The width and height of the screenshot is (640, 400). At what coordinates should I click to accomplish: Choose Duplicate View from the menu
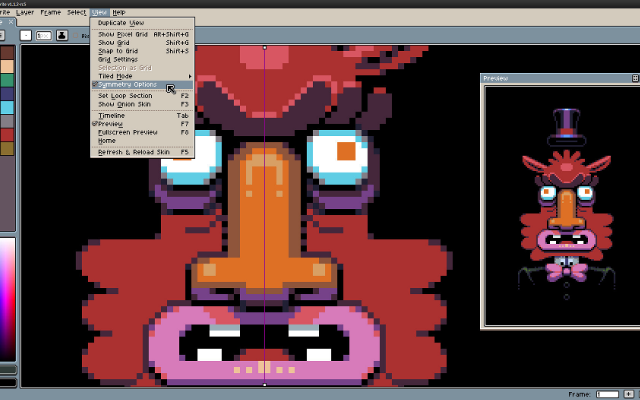coord(142,23)
